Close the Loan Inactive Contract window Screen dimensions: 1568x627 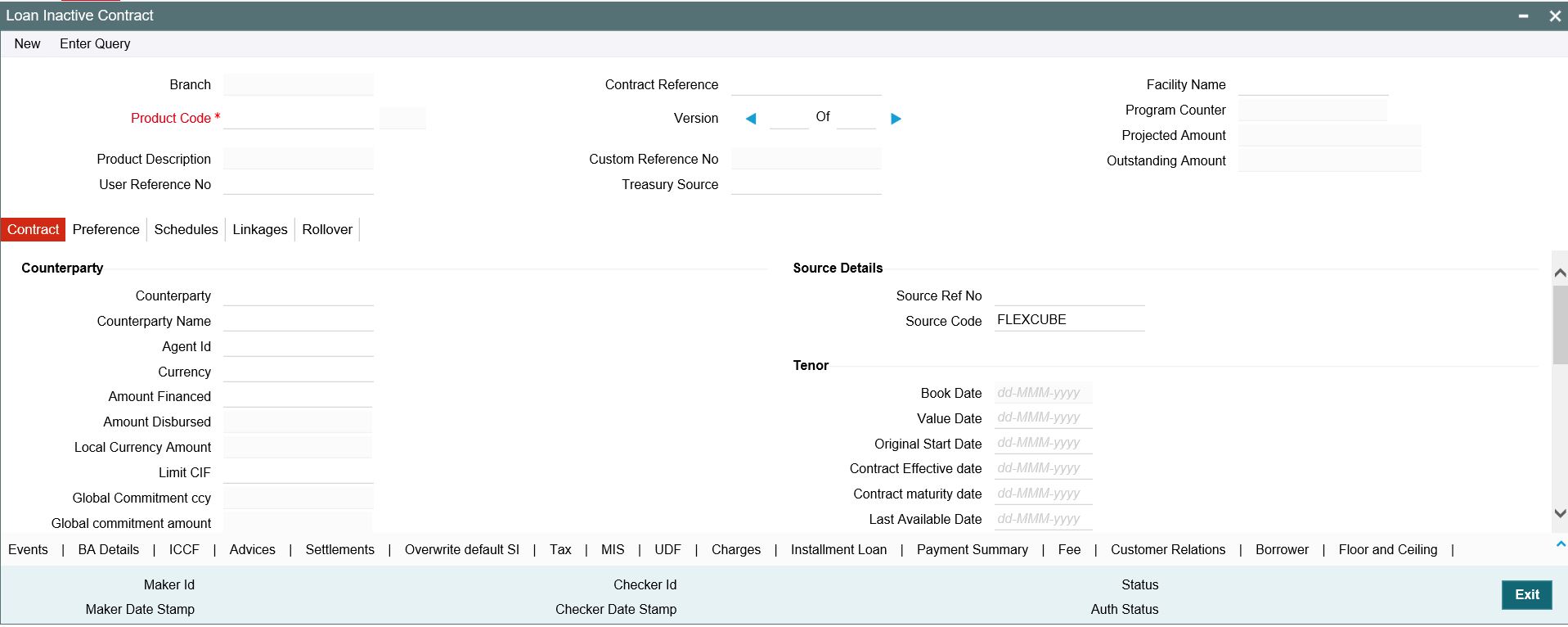[1555, 16]
